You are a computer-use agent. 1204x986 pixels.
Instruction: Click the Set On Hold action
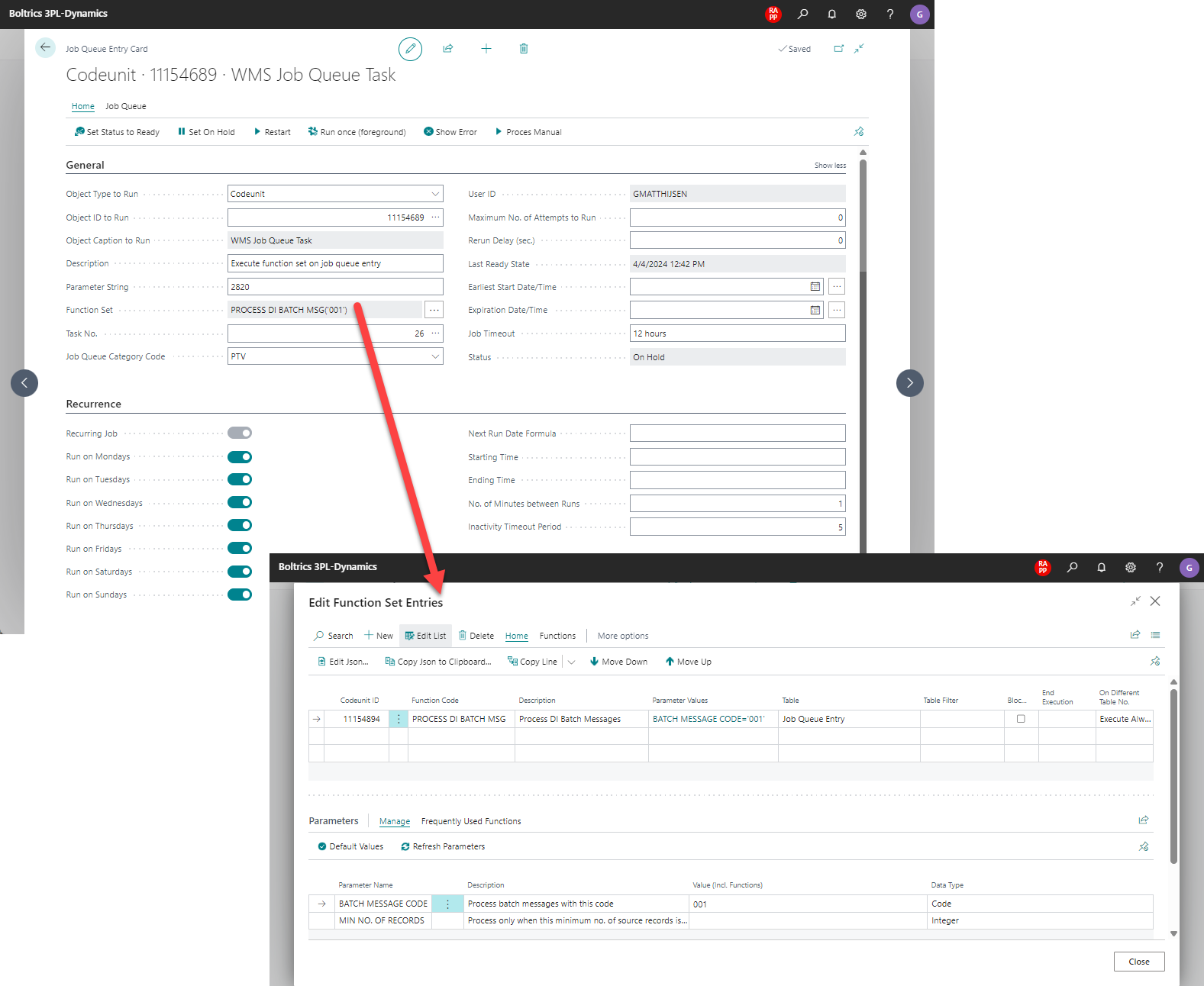[x=206, y=132]
